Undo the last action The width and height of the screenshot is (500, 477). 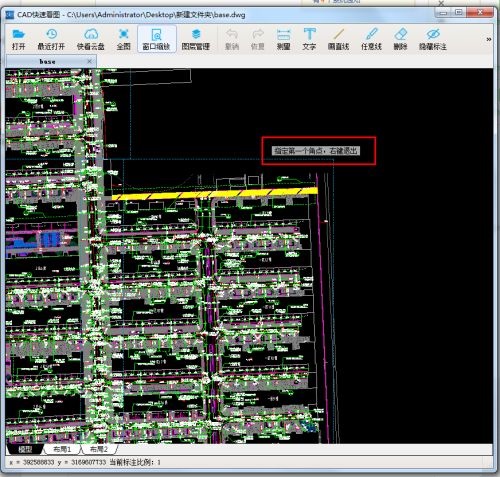pyautogui.click(x=232, y=39)
